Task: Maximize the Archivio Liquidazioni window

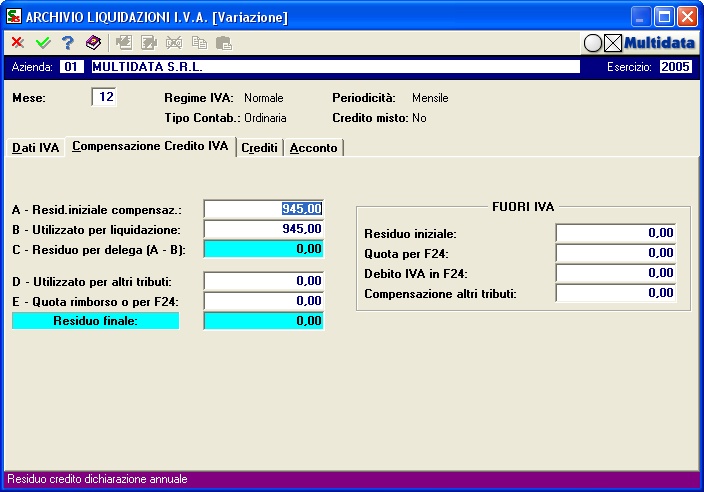Action: (664, 17)
